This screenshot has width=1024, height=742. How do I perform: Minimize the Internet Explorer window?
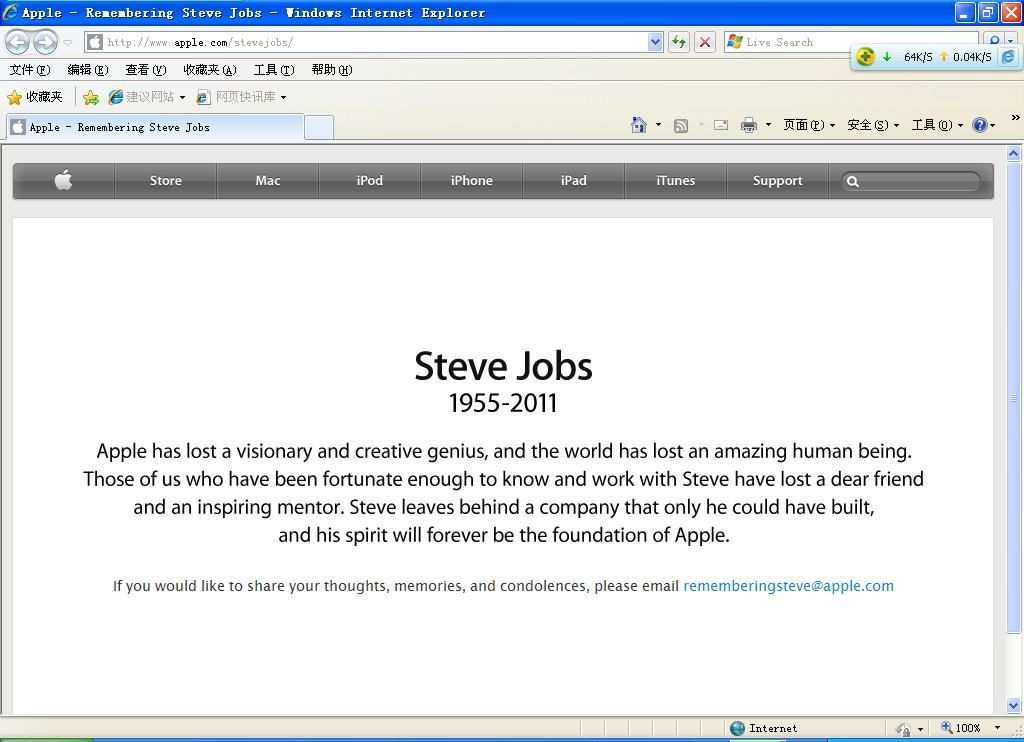[965, 12]
